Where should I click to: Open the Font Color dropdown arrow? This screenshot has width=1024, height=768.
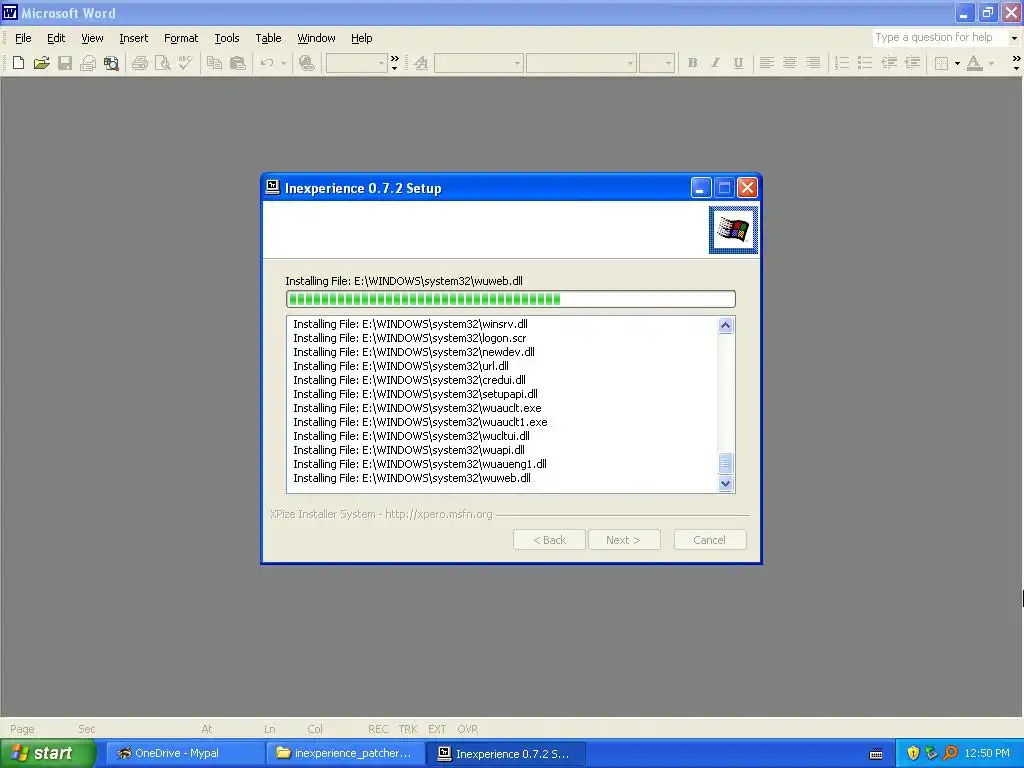click(x=991, y=63)
